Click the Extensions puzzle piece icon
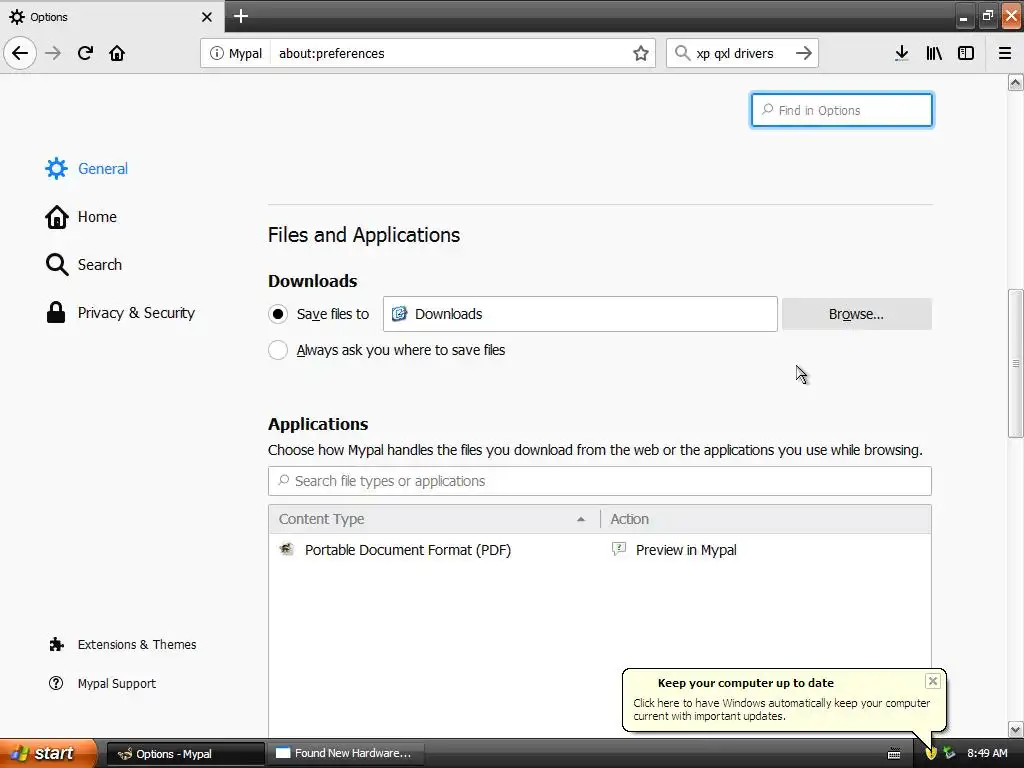This screenshot has height=768, width=1024. pyautogui.click(x=57, y=645)
